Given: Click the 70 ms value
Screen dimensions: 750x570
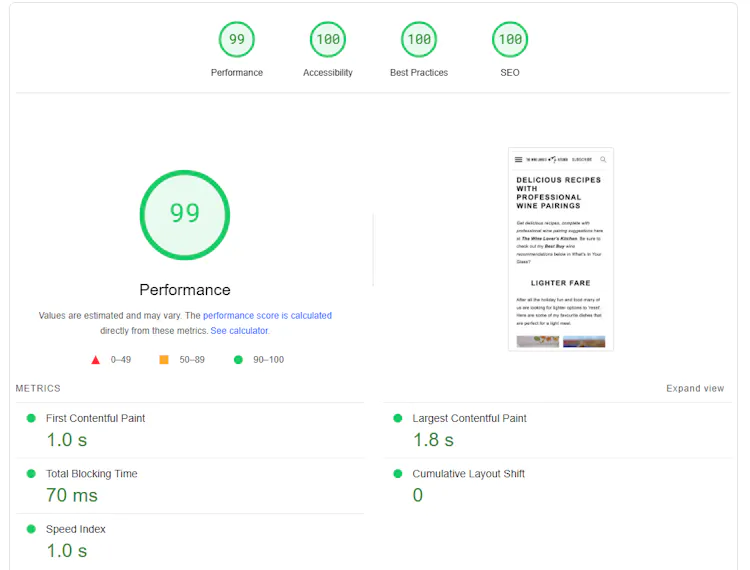Looking at the screenshot, I should pyautogui.click(x=72, y=495).
